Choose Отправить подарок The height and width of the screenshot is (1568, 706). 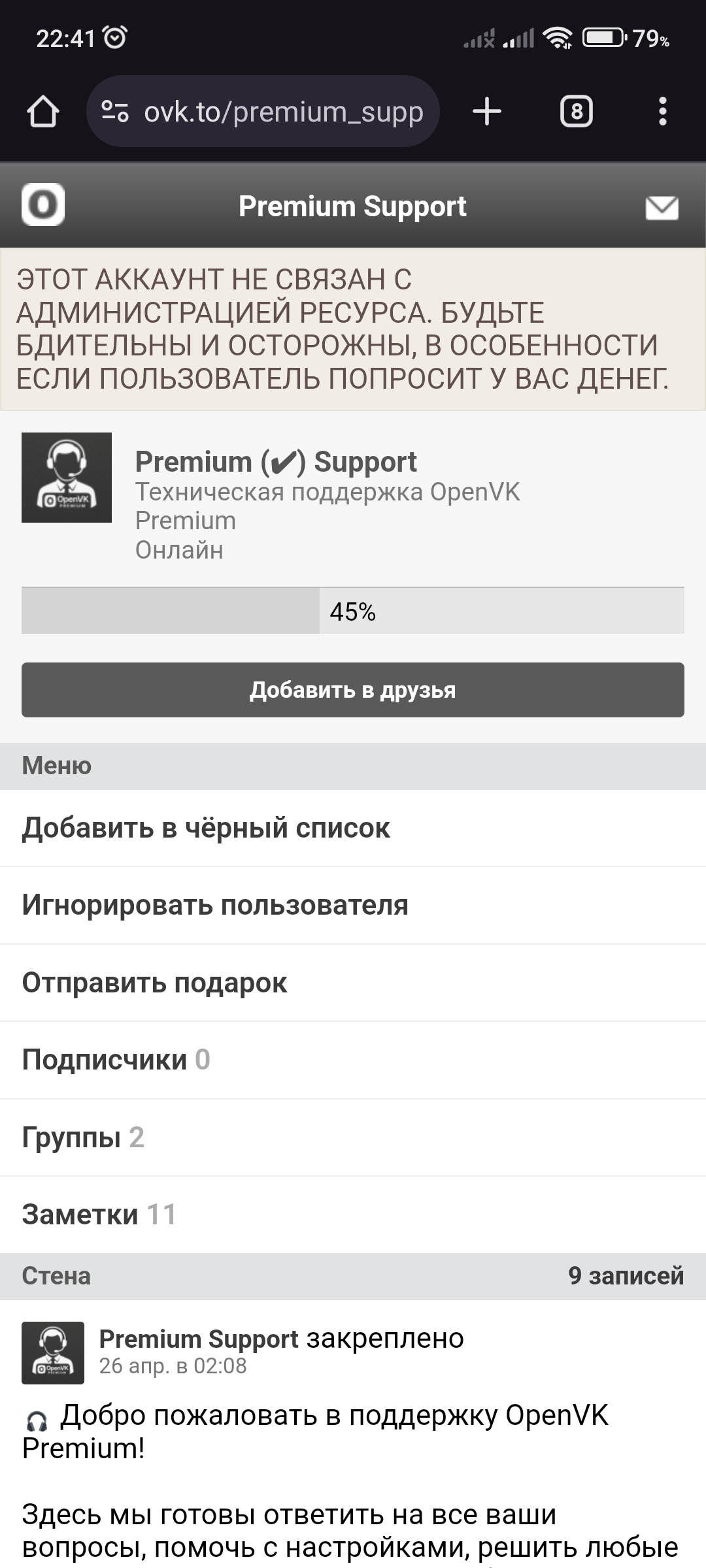click(x=353, y=983)
